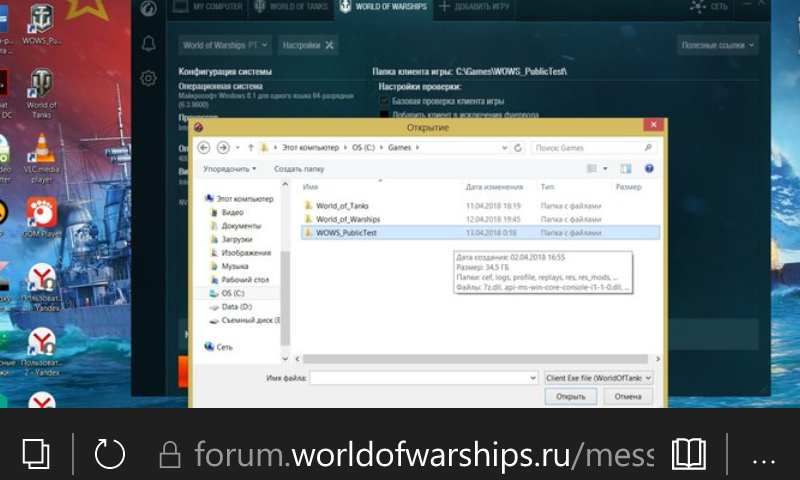800x480 pixels.
Task: Open the settings gear in the game center sidebar
Action: [148, 78]
